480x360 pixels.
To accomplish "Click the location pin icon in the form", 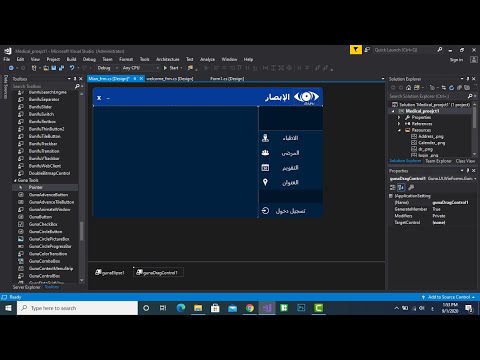I will coord(265,182).
